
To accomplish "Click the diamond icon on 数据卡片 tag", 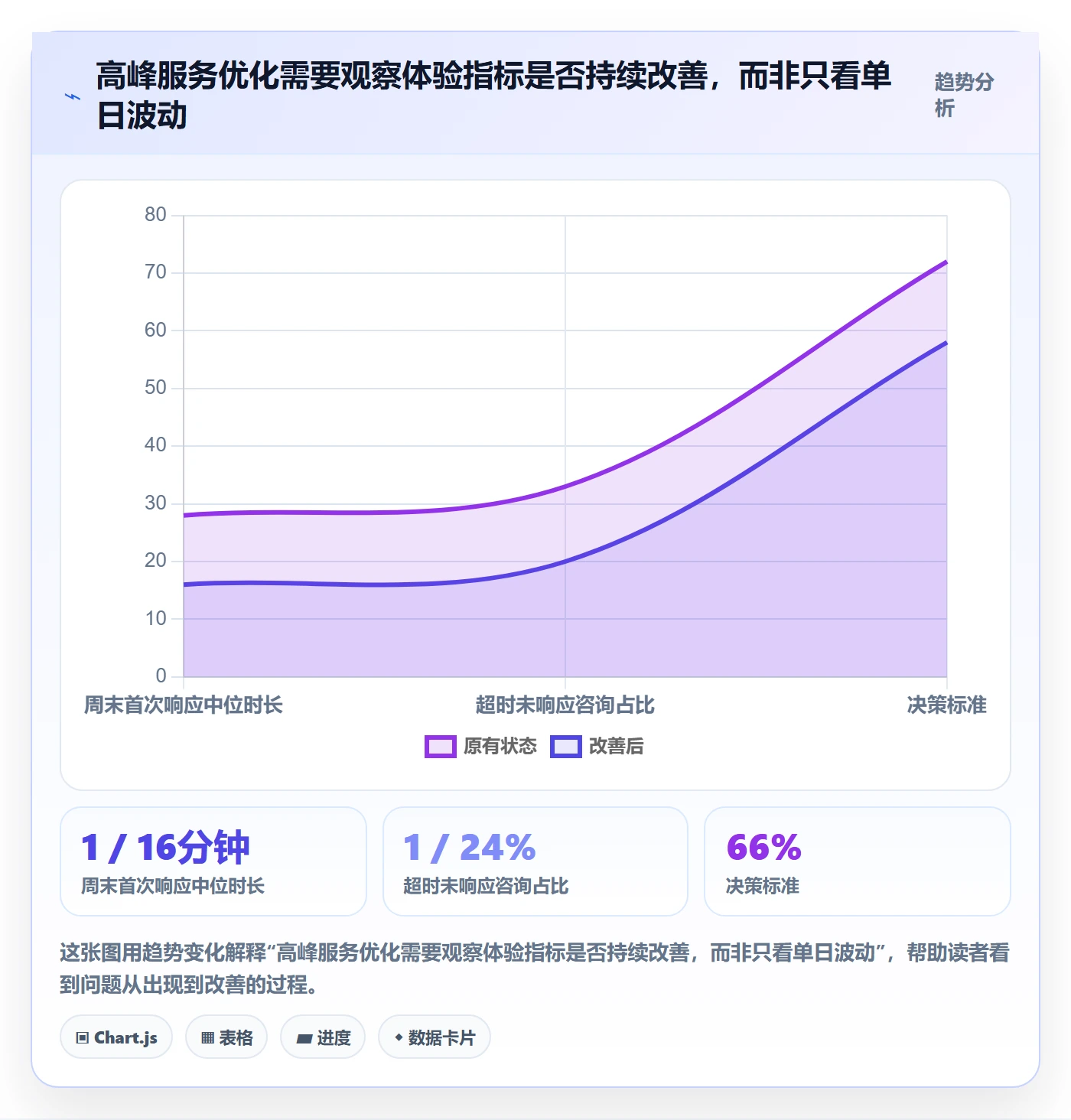I will 399,1037.
